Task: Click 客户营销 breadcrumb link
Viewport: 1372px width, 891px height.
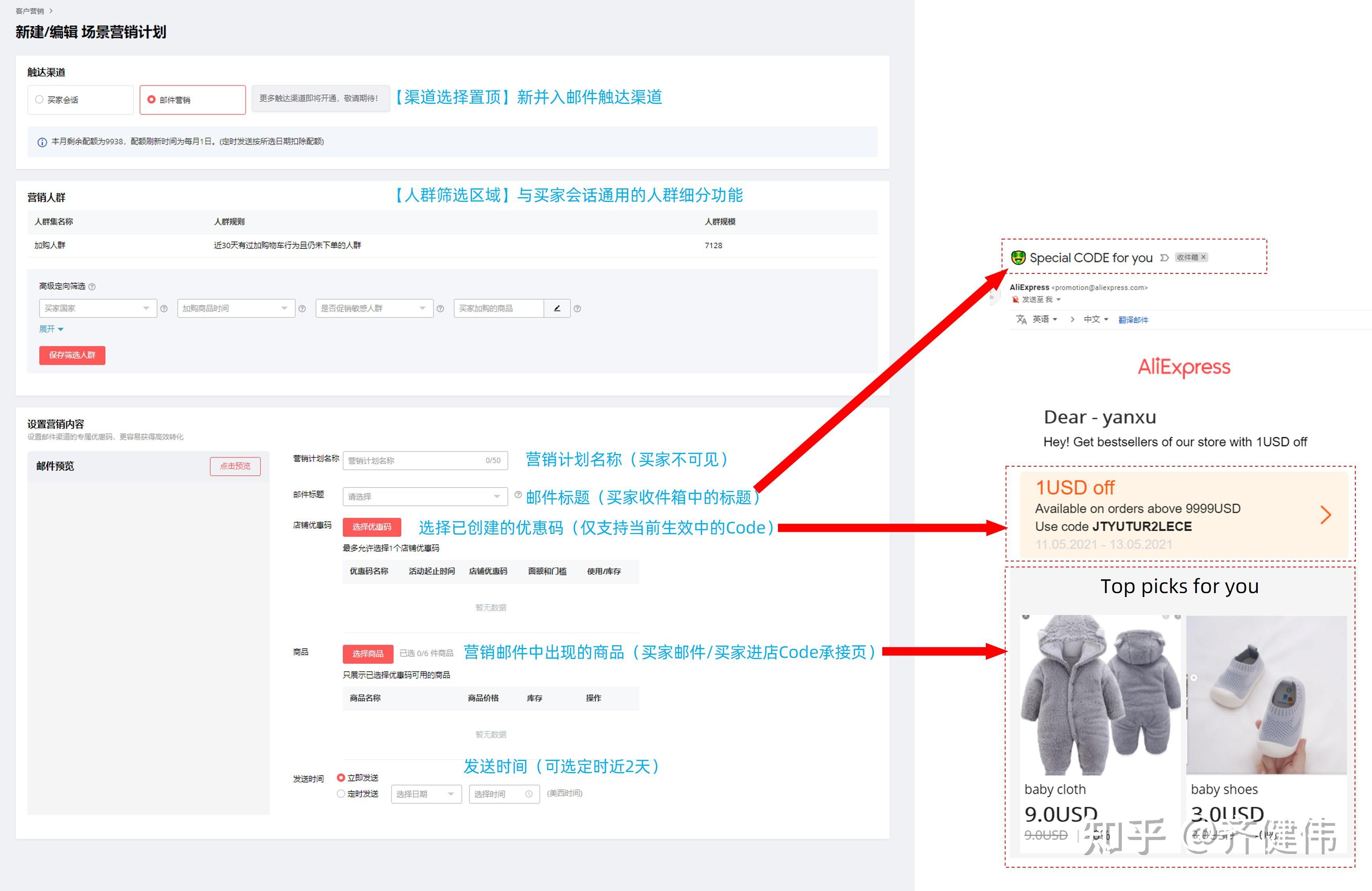Action: (x=29, y=11)
